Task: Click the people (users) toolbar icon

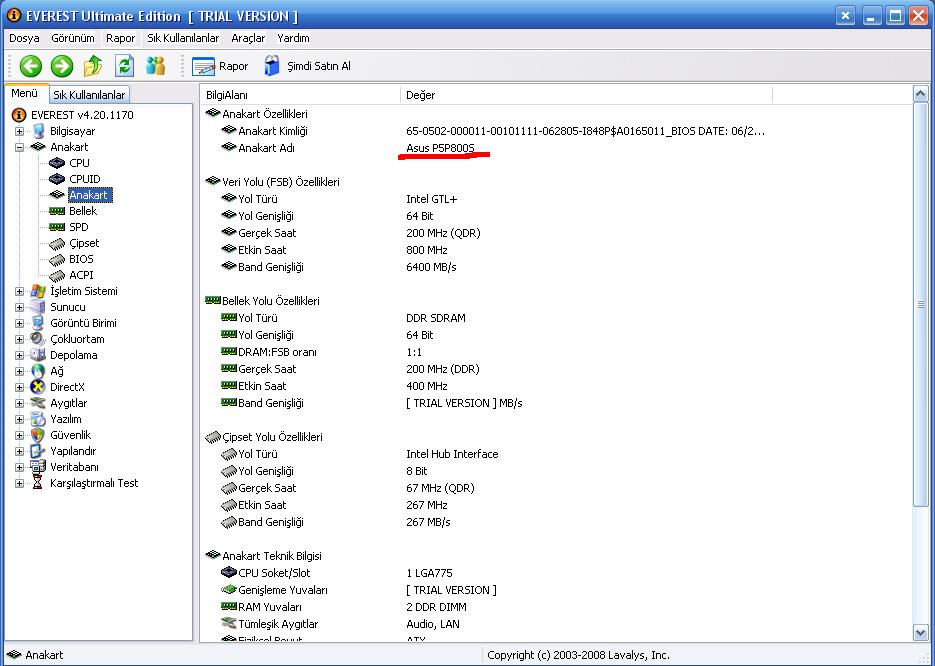Action: point(156,66)
